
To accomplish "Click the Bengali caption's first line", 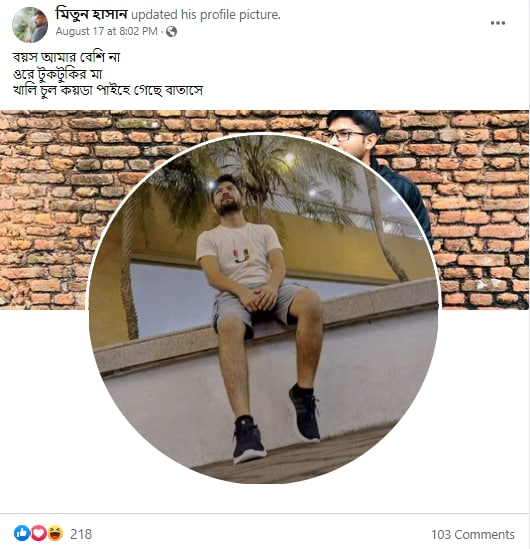I will (67, 57).
